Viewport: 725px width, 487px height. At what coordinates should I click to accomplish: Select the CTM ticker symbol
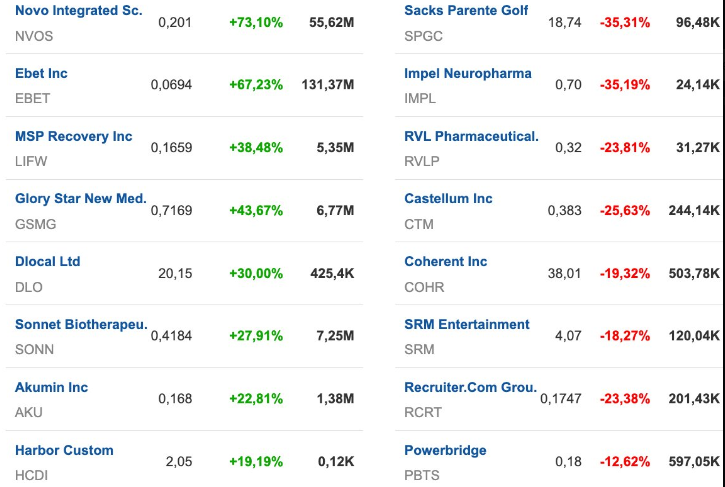coord(419,224)
